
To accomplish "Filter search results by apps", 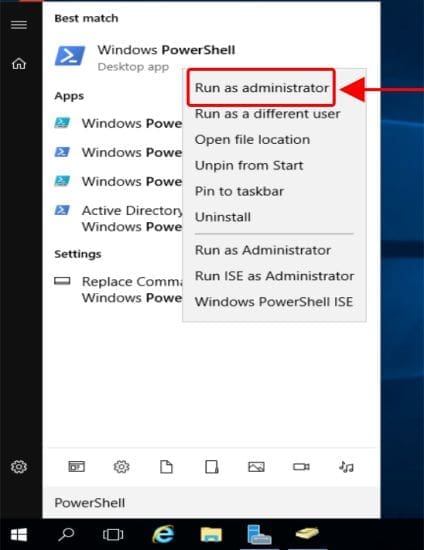I will point(76,467).
